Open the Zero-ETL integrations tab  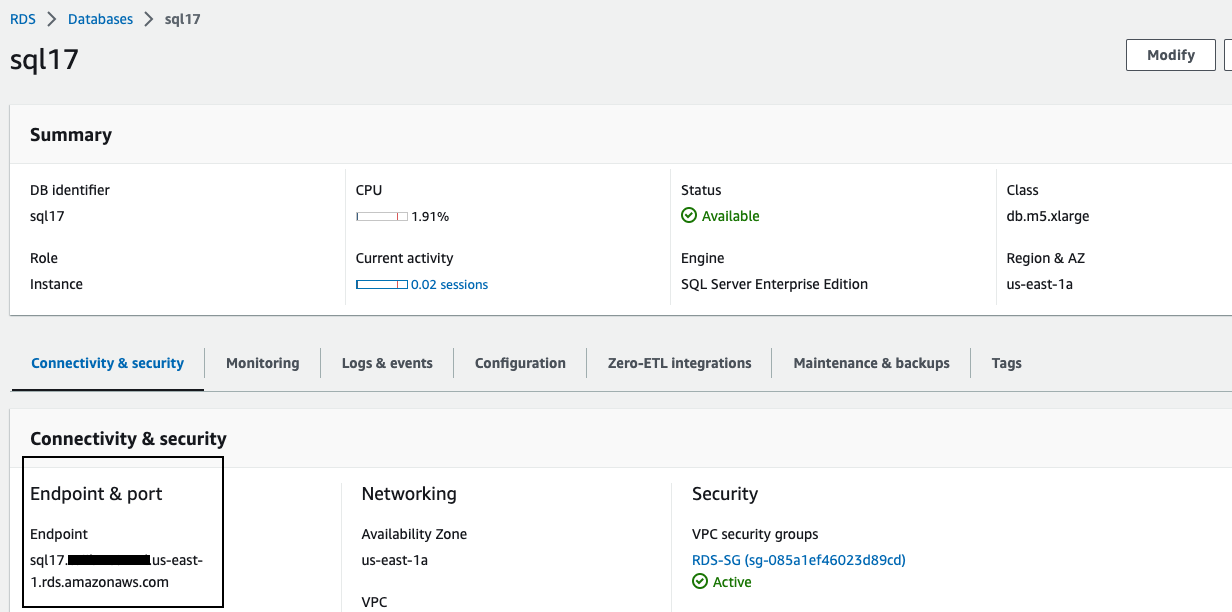tap(679, 363)
